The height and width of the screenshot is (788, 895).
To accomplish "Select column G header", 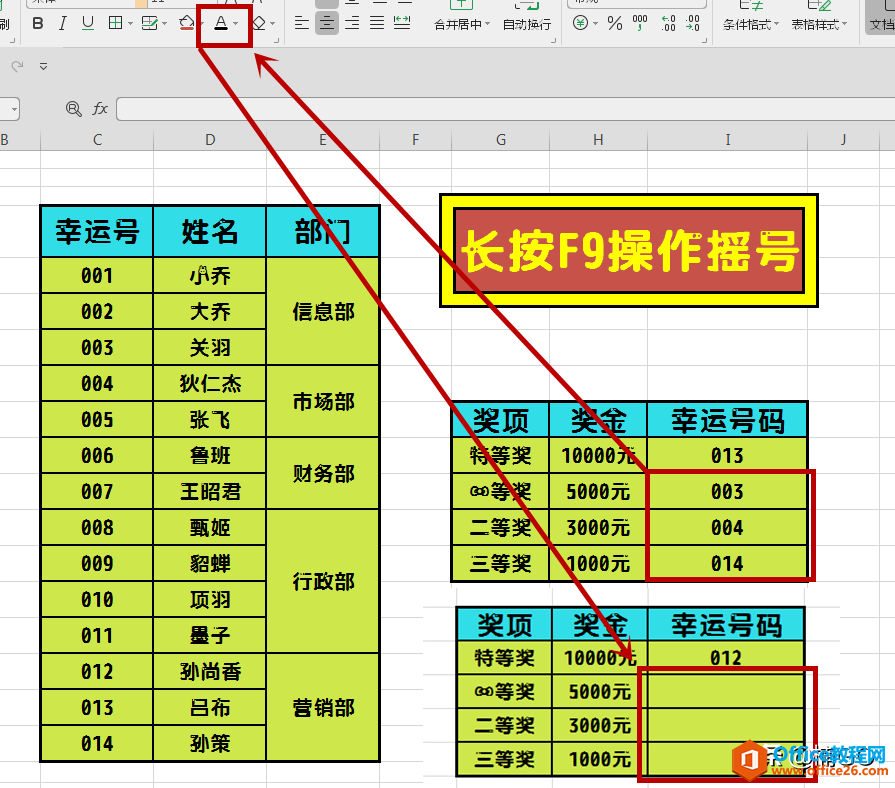I will coord(501,140).
